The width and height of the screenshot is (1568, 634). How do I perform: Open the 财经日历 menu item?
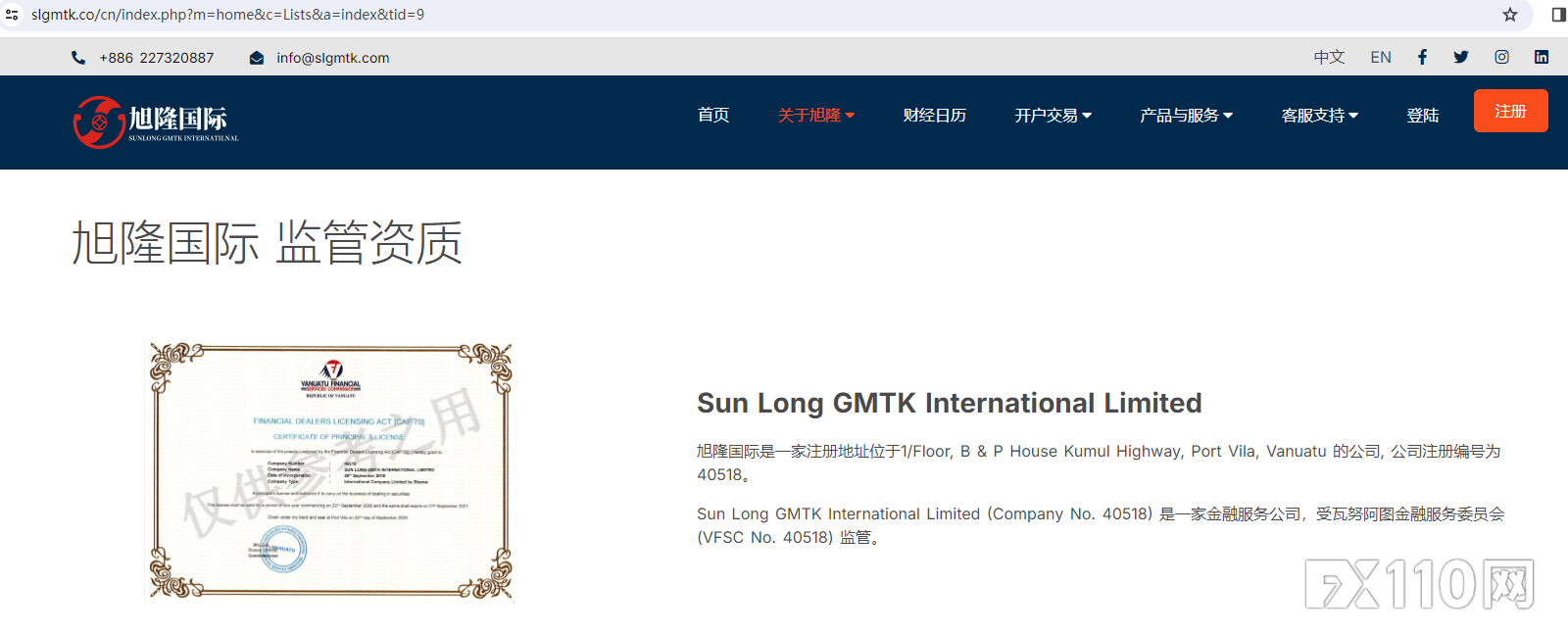[x=935, y=115]
